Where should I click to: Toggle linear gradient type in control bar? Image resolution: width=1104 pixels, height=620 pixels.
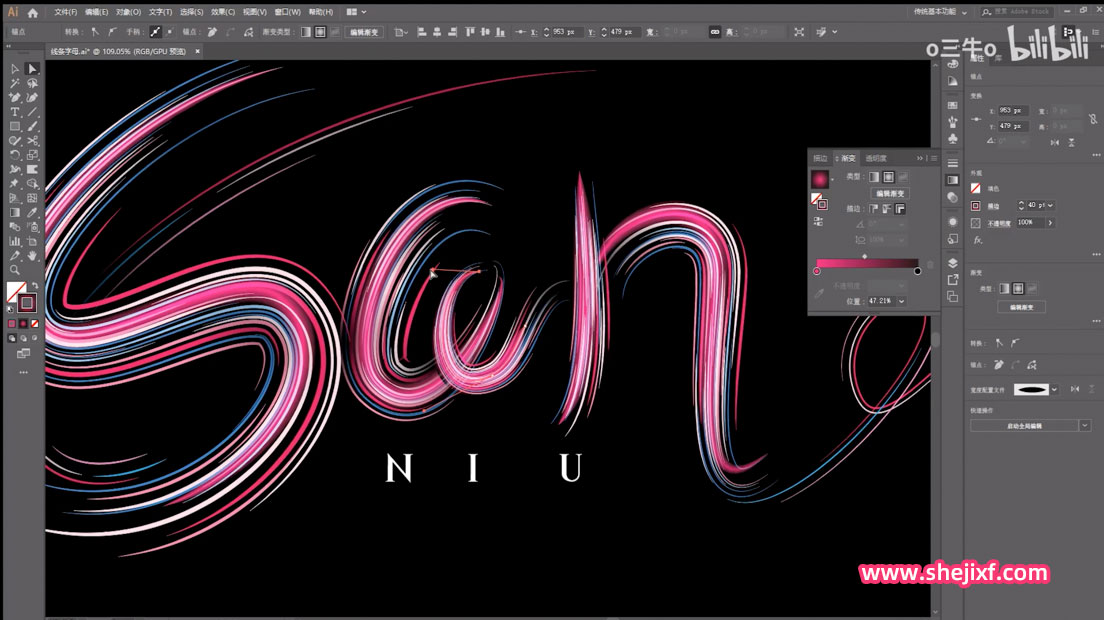click(x=306, y=32)
